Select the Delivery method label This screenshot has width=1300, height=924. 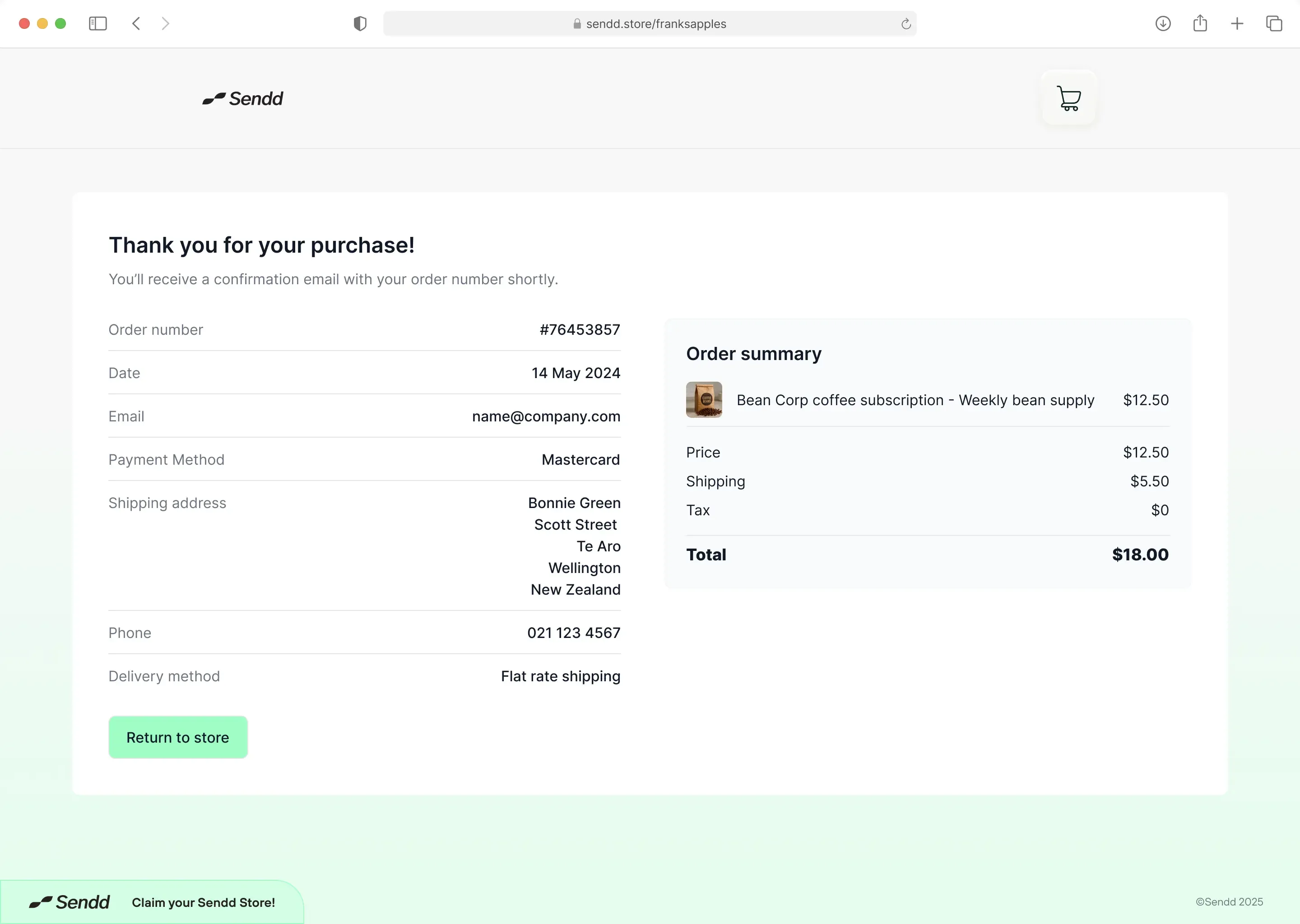tap(164, 676)
